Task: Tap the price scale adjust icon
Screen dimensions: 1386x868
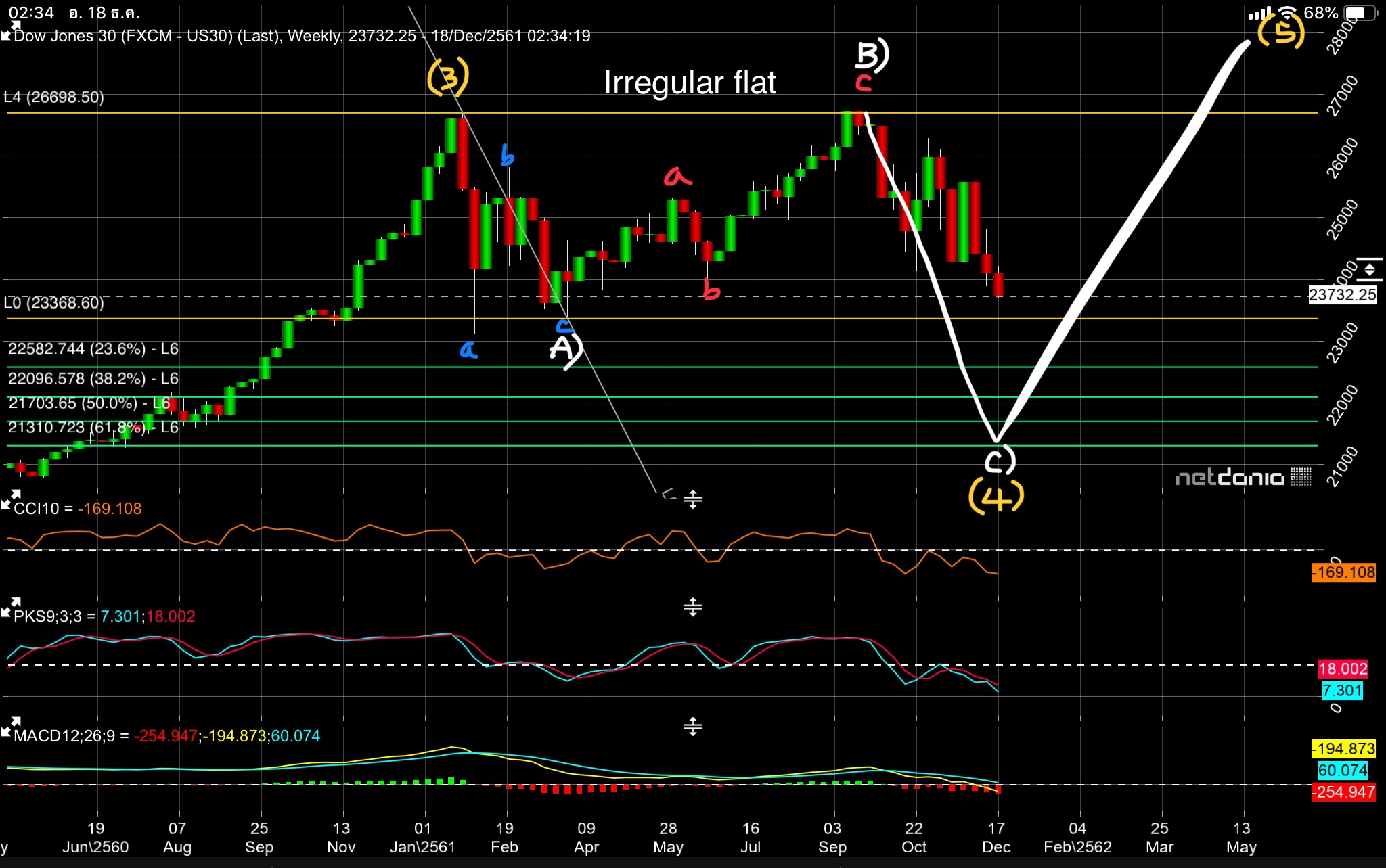Action: tap(1369, 269)
